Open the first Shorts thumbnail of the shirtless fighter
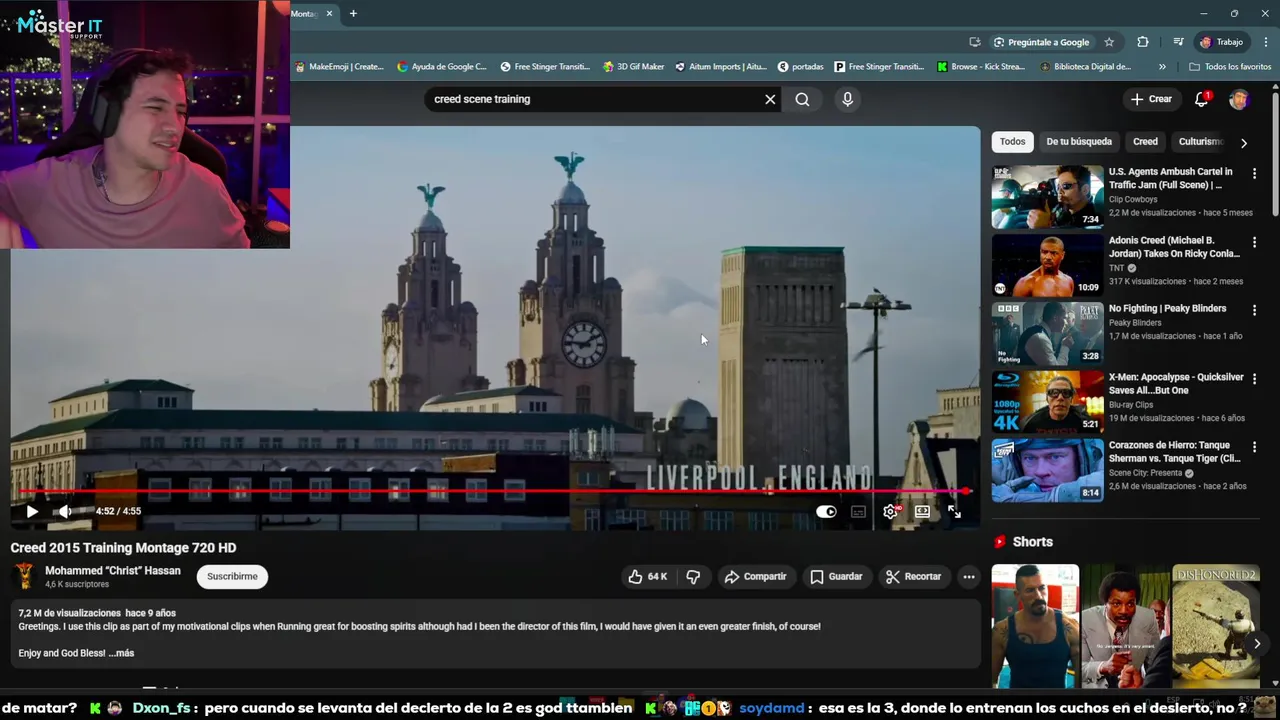This screenshot has height=720, width=1280. pyautogui.click(x=1035, y=625)
